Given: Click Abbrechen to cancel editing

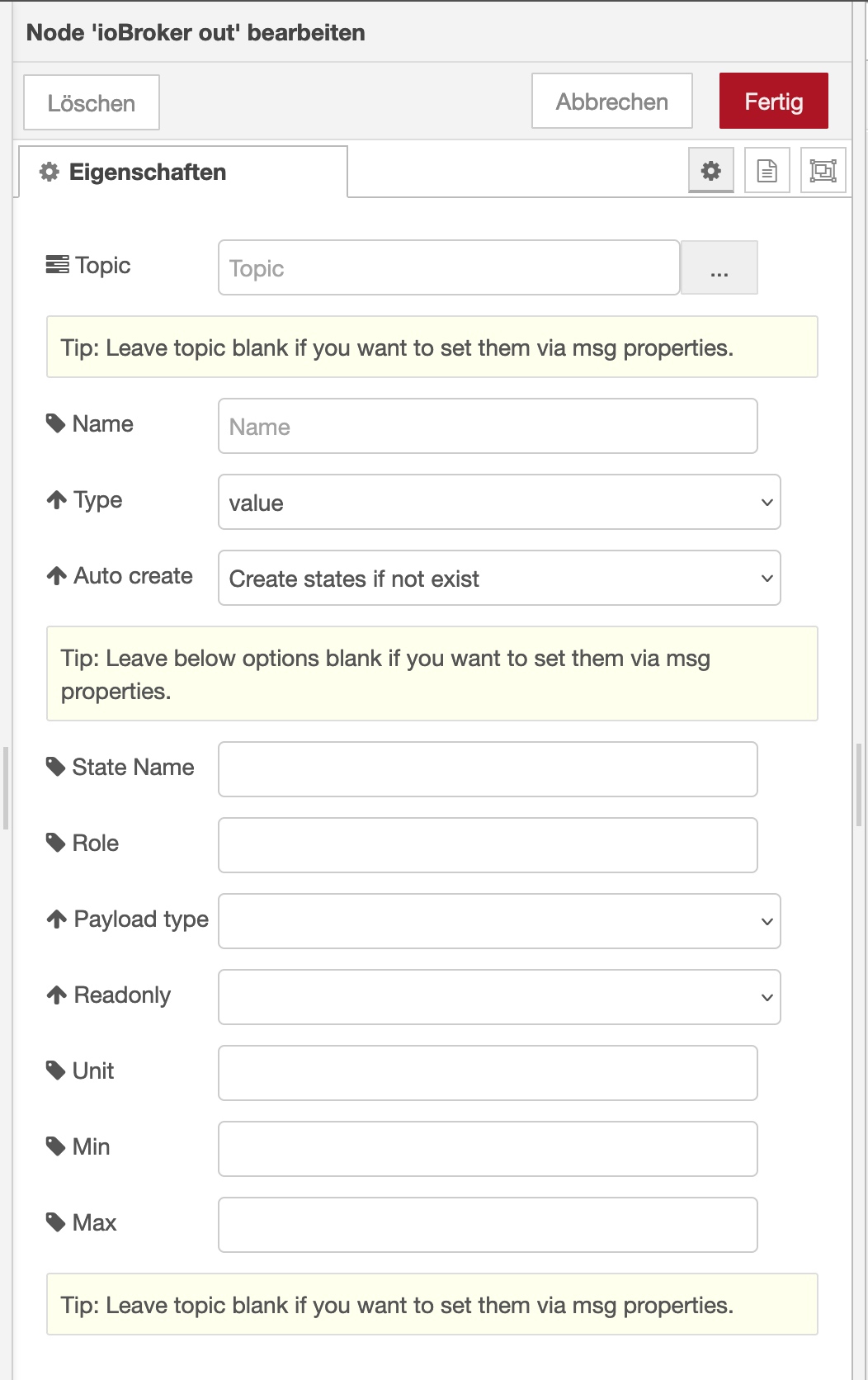Looking at the screenshot, I should [x=611, y=102].
